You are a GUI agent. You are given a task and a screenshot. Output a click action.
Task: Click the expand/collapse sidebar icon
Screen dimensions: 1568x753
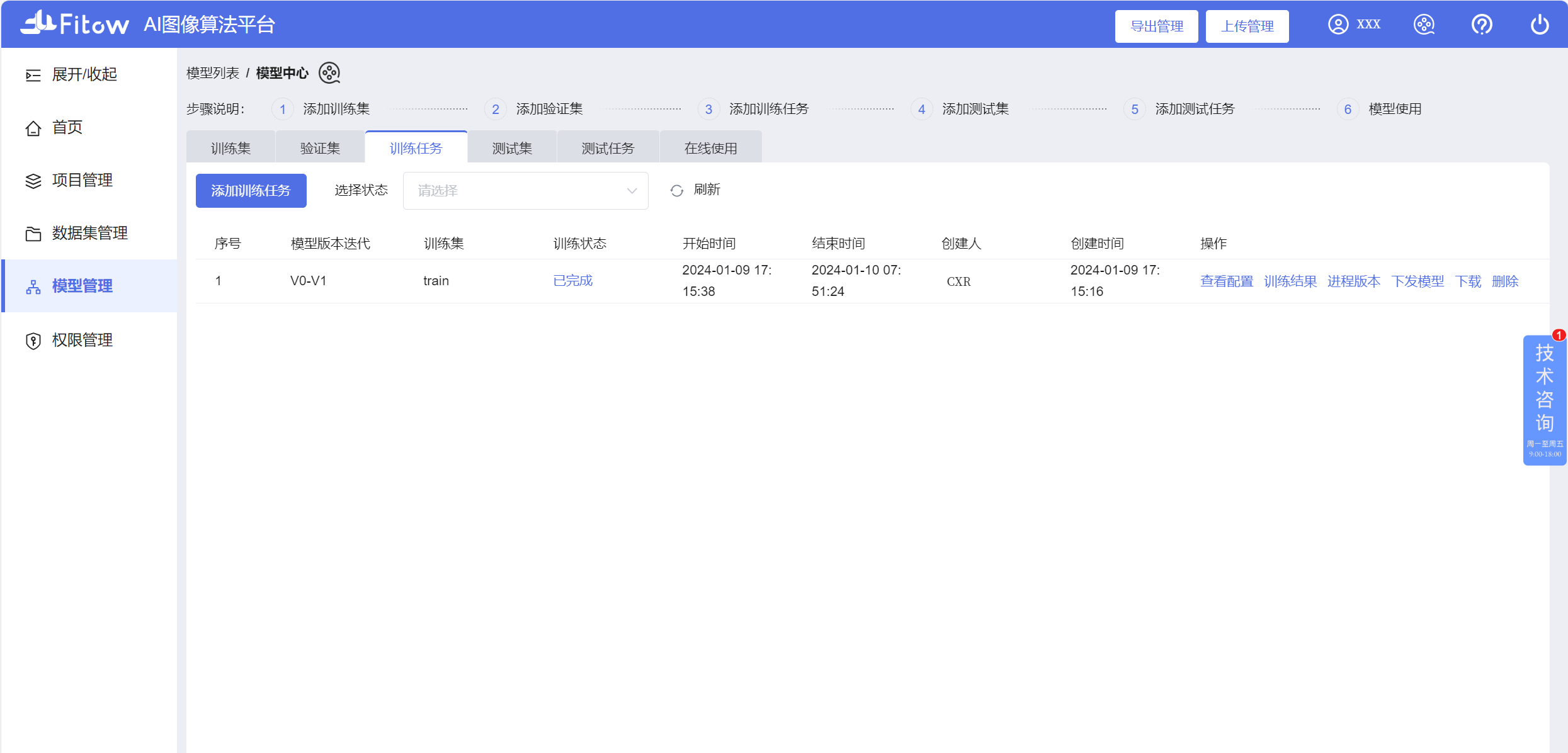pyautogui.click(x=33, y=76)
